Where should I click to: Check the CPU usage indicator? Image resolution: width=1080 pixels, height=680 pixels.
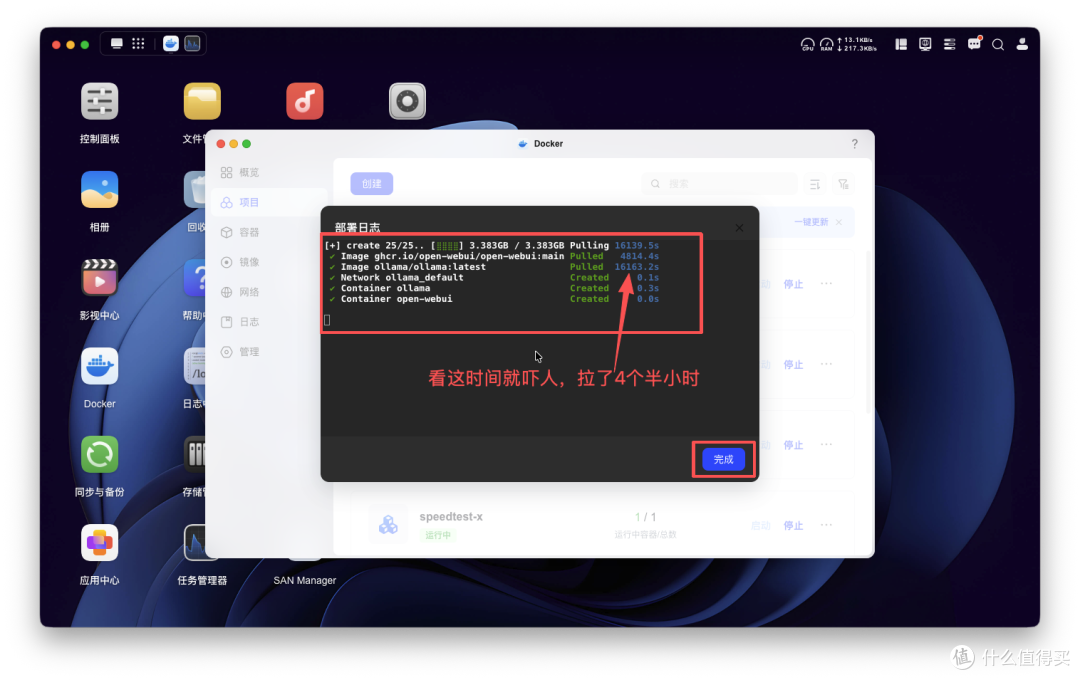pos(807,45)
